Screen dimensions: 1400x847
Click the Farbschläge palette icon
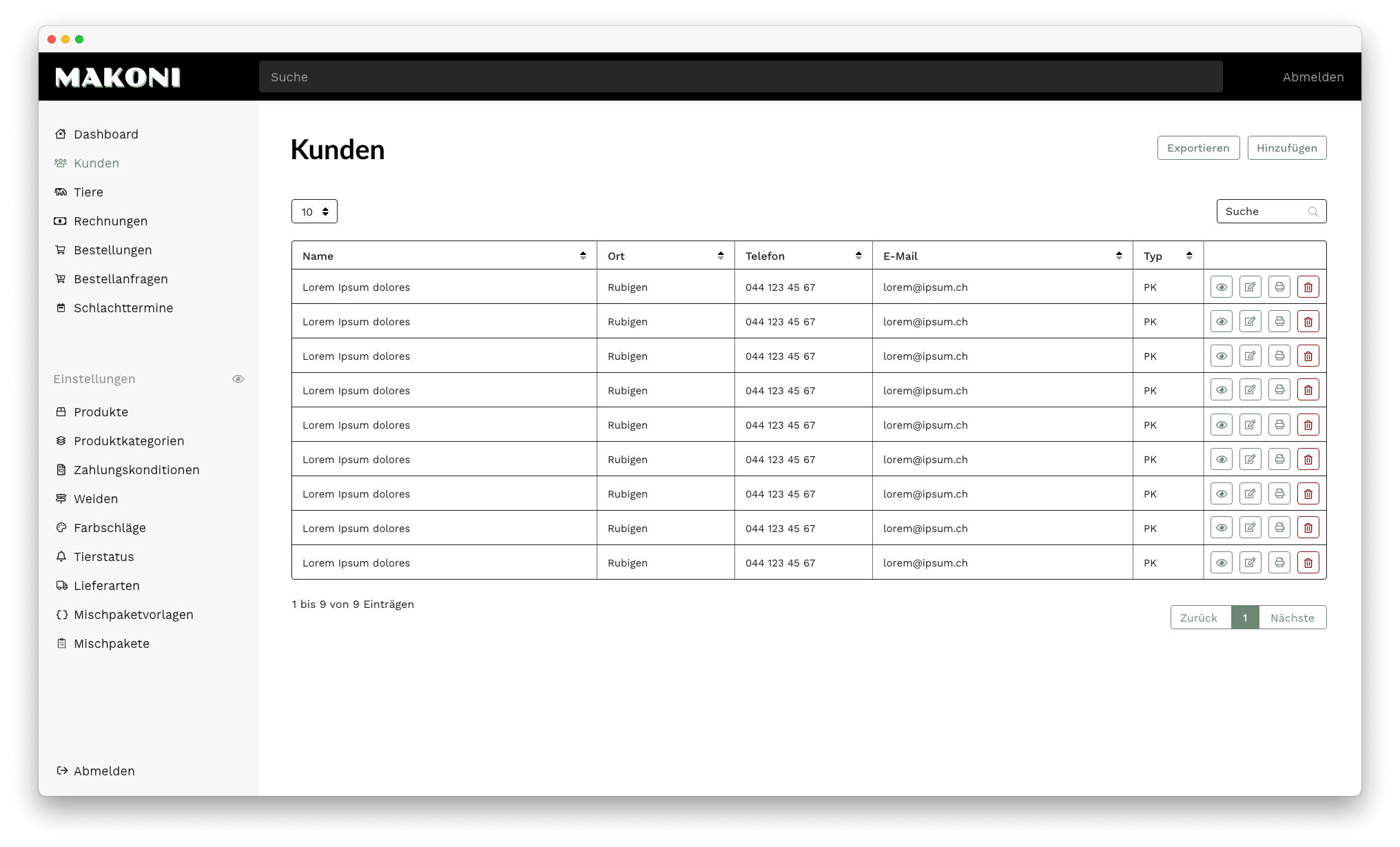[x=61, y=527]
